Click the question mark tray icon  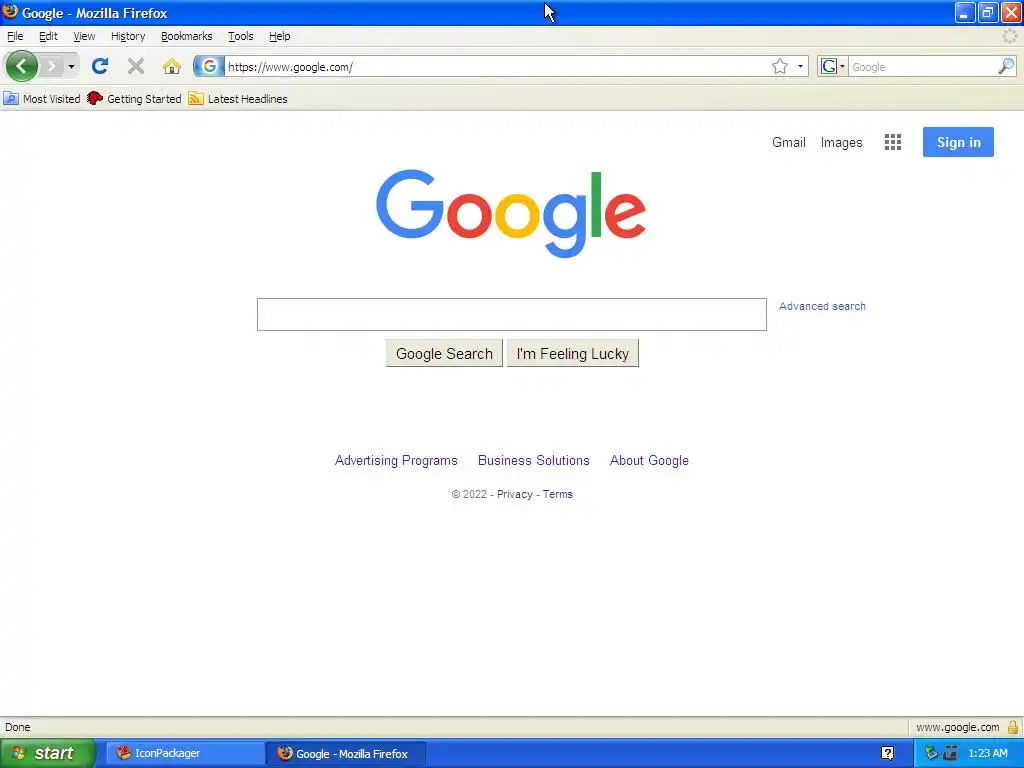(x=888, y=753)
